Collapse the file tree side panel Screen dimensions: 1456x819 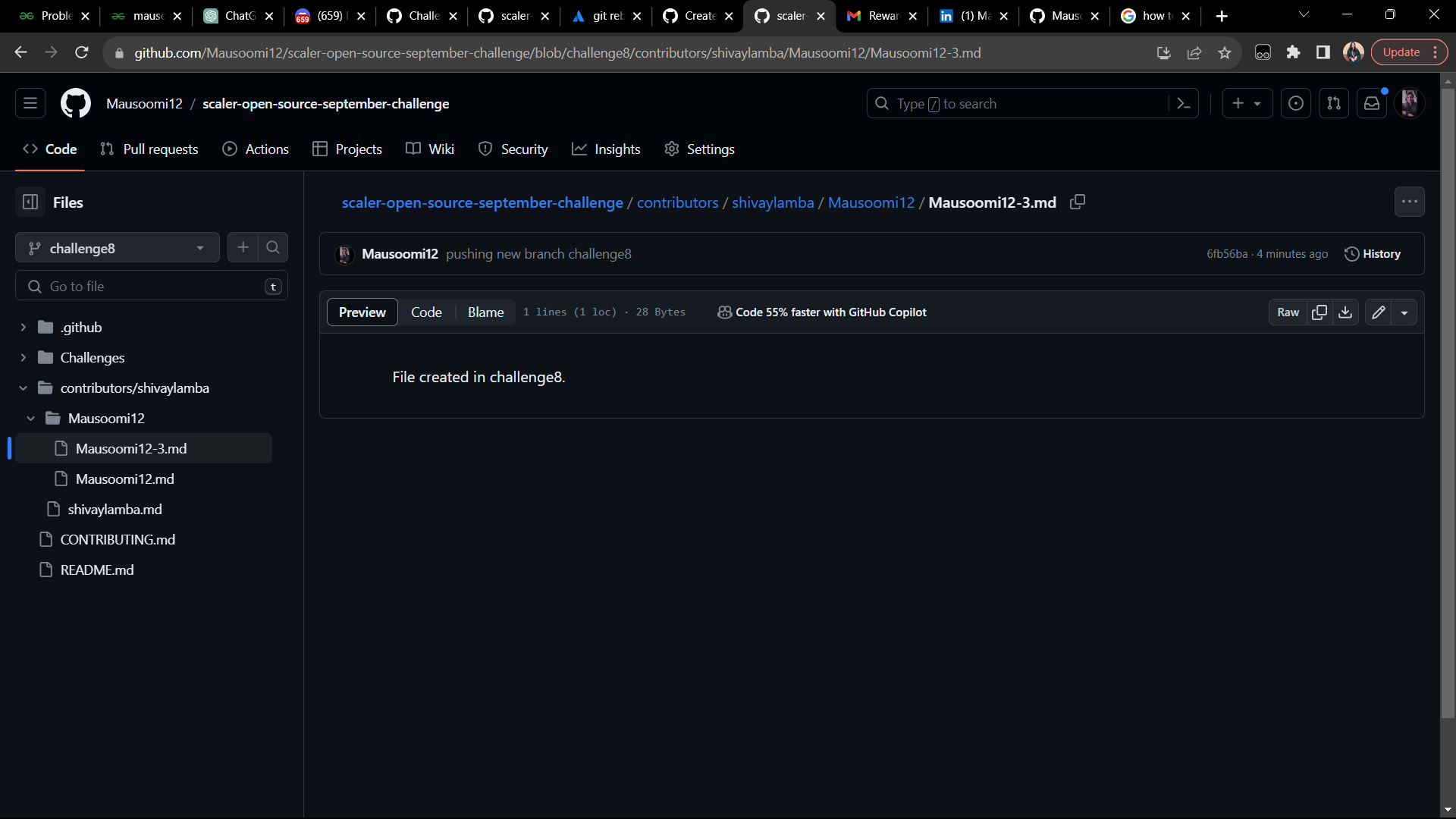30,202
